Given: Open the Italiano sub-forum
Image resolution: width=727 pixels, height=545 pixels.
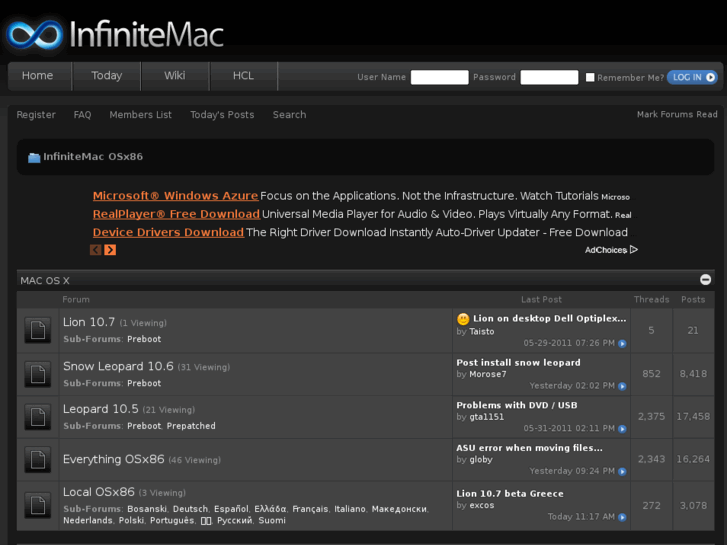Looking at the screenshot, I should 350,509.
